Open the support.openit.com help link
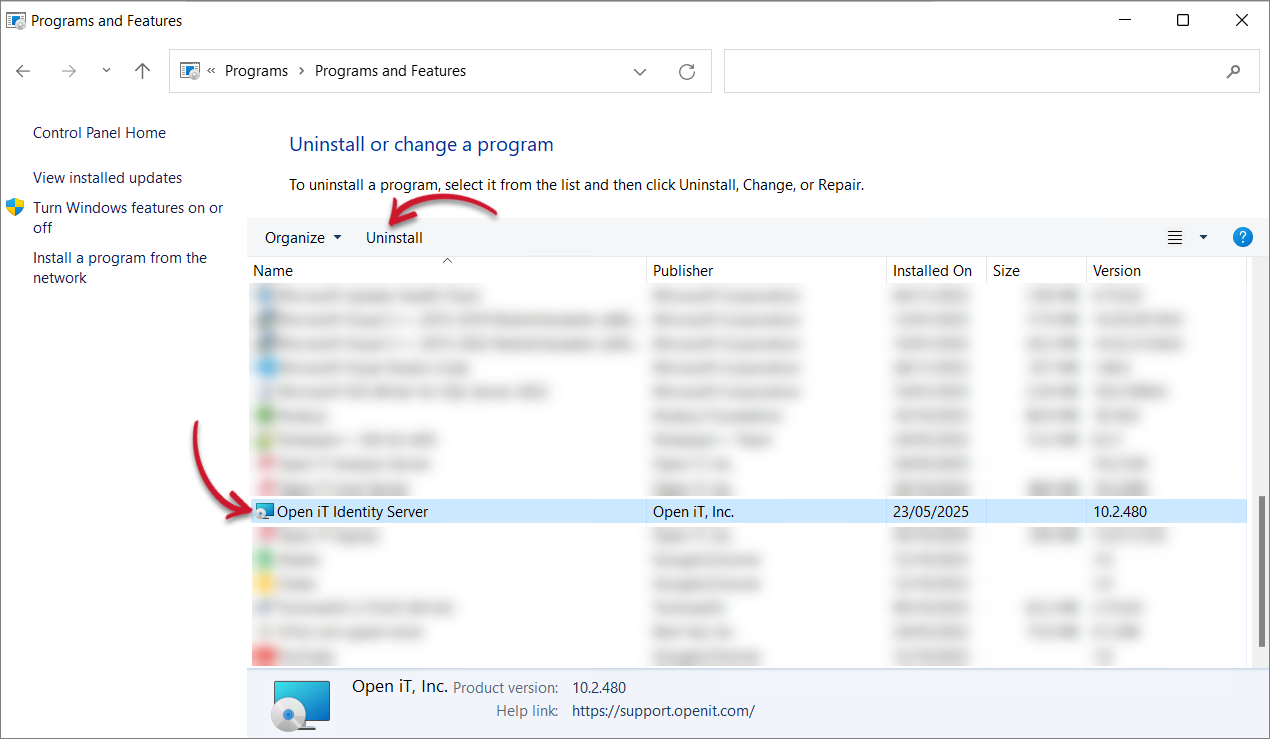This screenshot has width=1270, height=739. (x=663, y=711)
